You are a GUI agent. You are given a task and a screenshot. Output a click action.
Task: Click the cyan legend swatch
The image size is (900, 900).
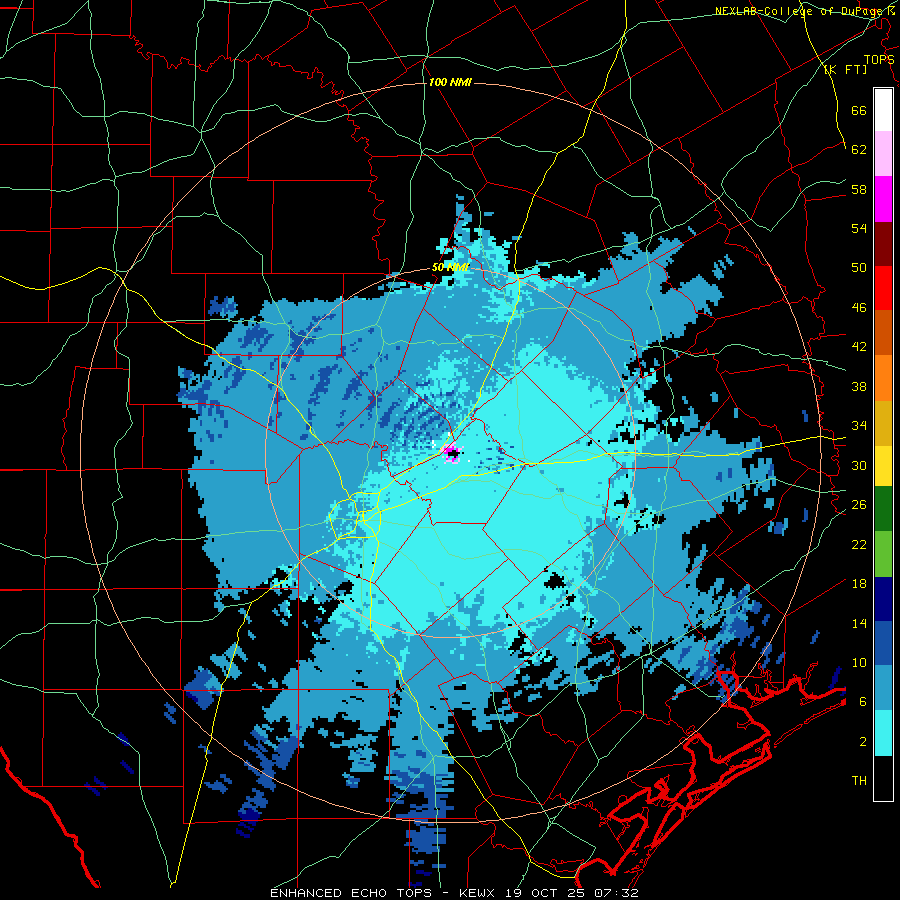click(x=883, y=733)
